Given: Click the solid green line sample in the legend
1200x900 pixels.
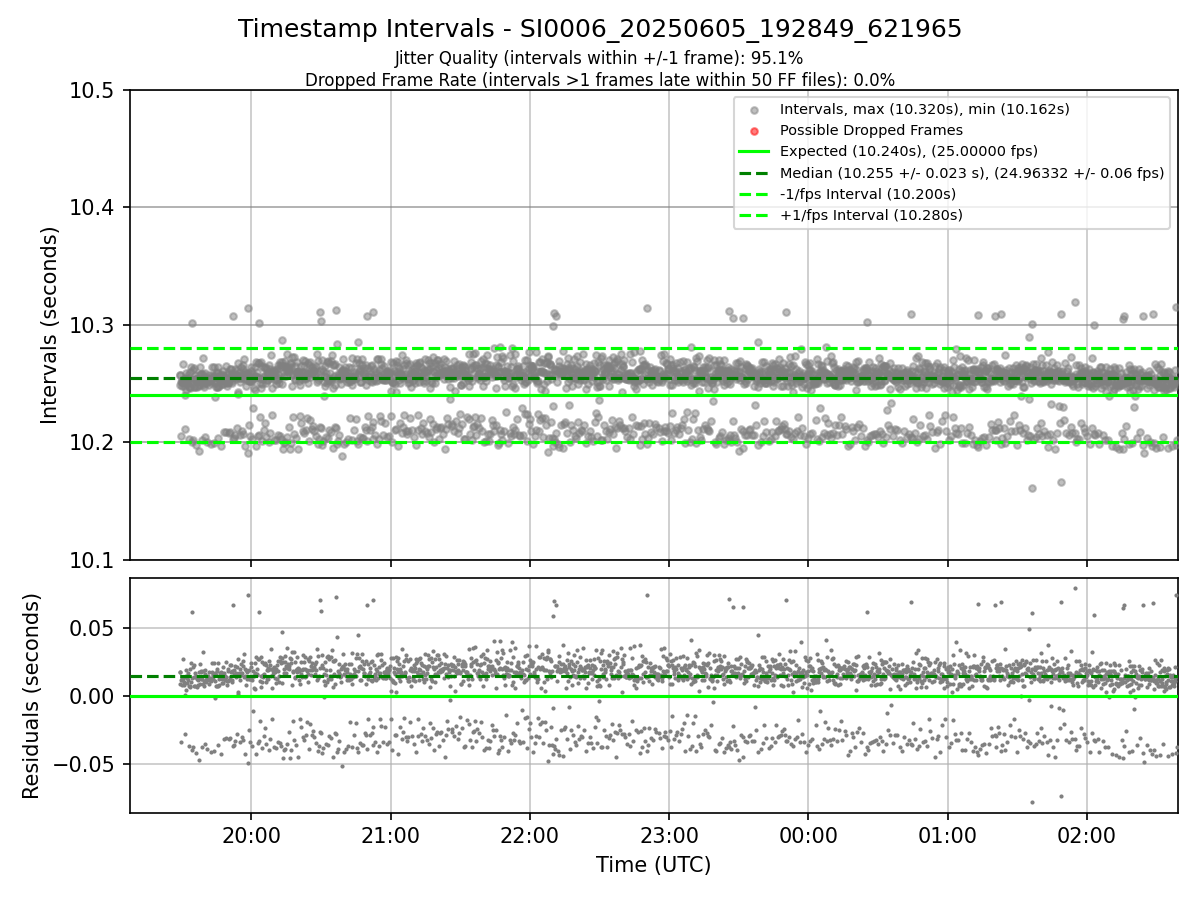Looking at the screenshot, I should tap(755, 152).
